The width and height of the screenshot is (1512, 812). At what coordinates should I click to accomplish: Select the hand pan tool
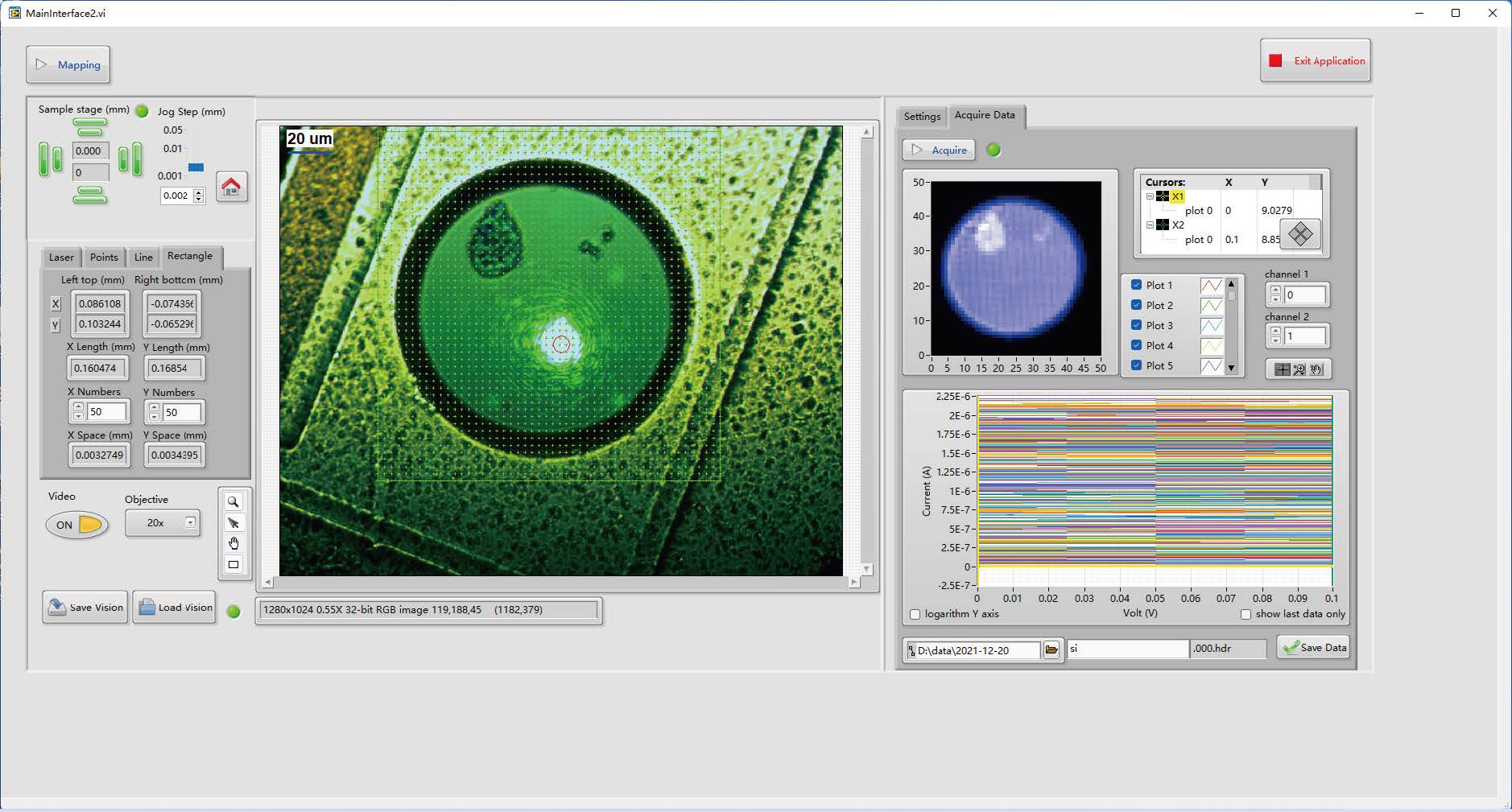(233, 544)
